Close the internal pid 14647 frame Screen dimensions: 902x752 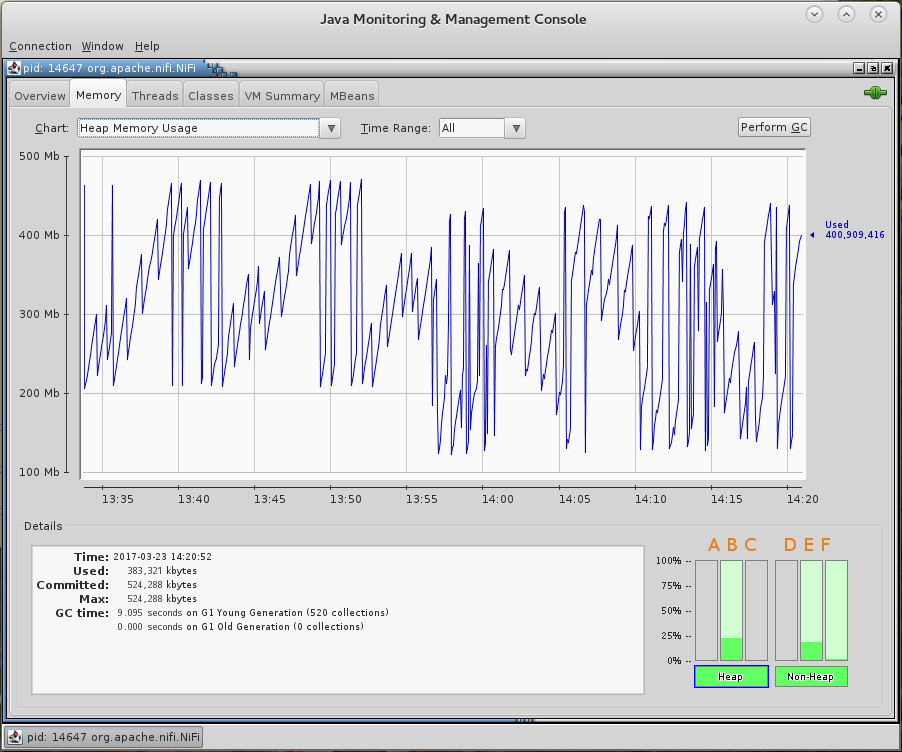887,68
